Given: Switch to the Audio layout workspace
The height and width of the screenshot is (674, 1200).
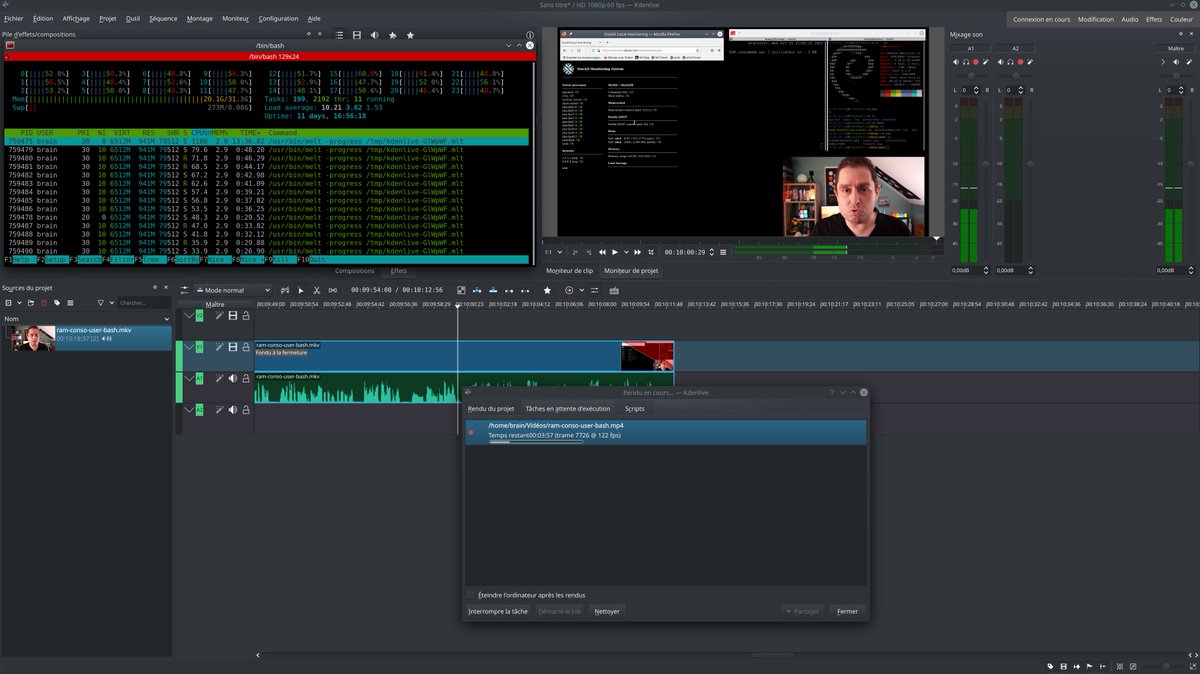Looking at the screenshot, I should pyautogui.click(x=1129, y=19).
